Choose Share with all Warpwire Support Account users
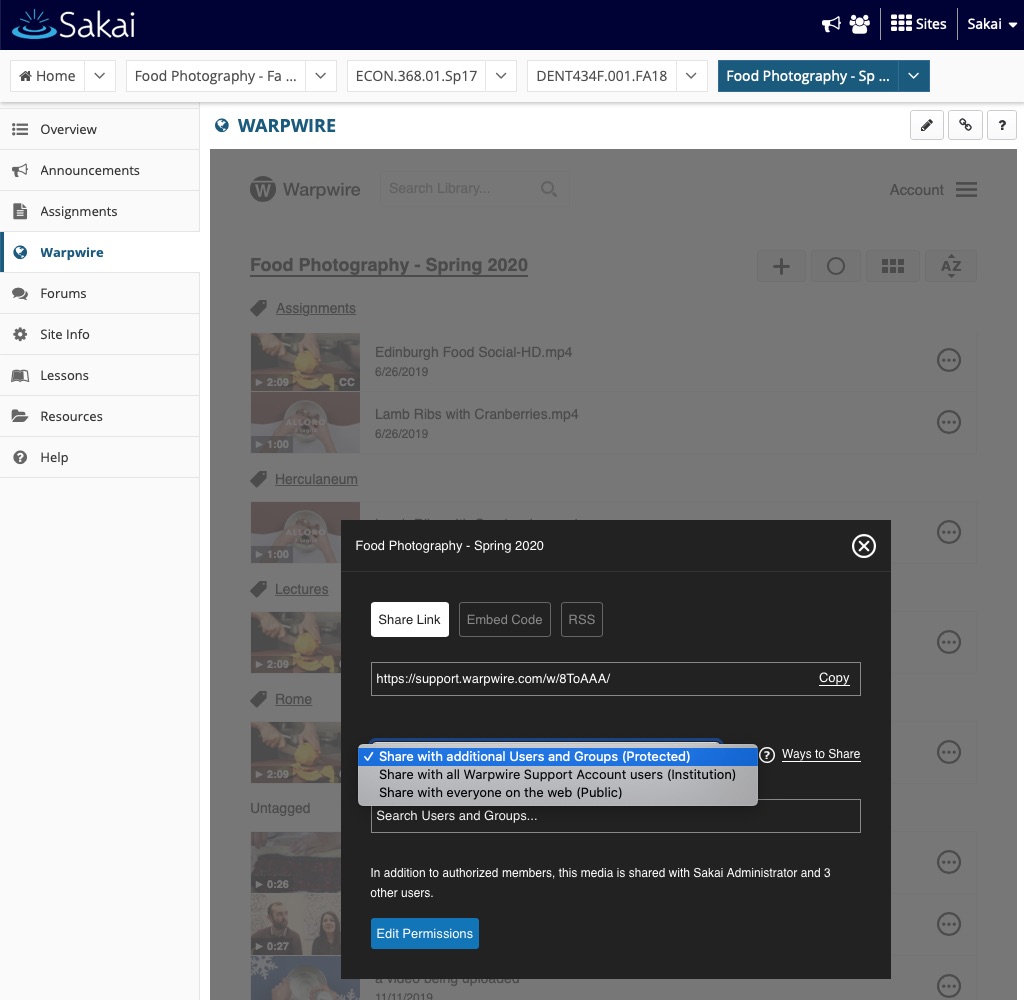Viewport: 1024px width, 1000px height. pyautogui.click(x=558, y=775)
